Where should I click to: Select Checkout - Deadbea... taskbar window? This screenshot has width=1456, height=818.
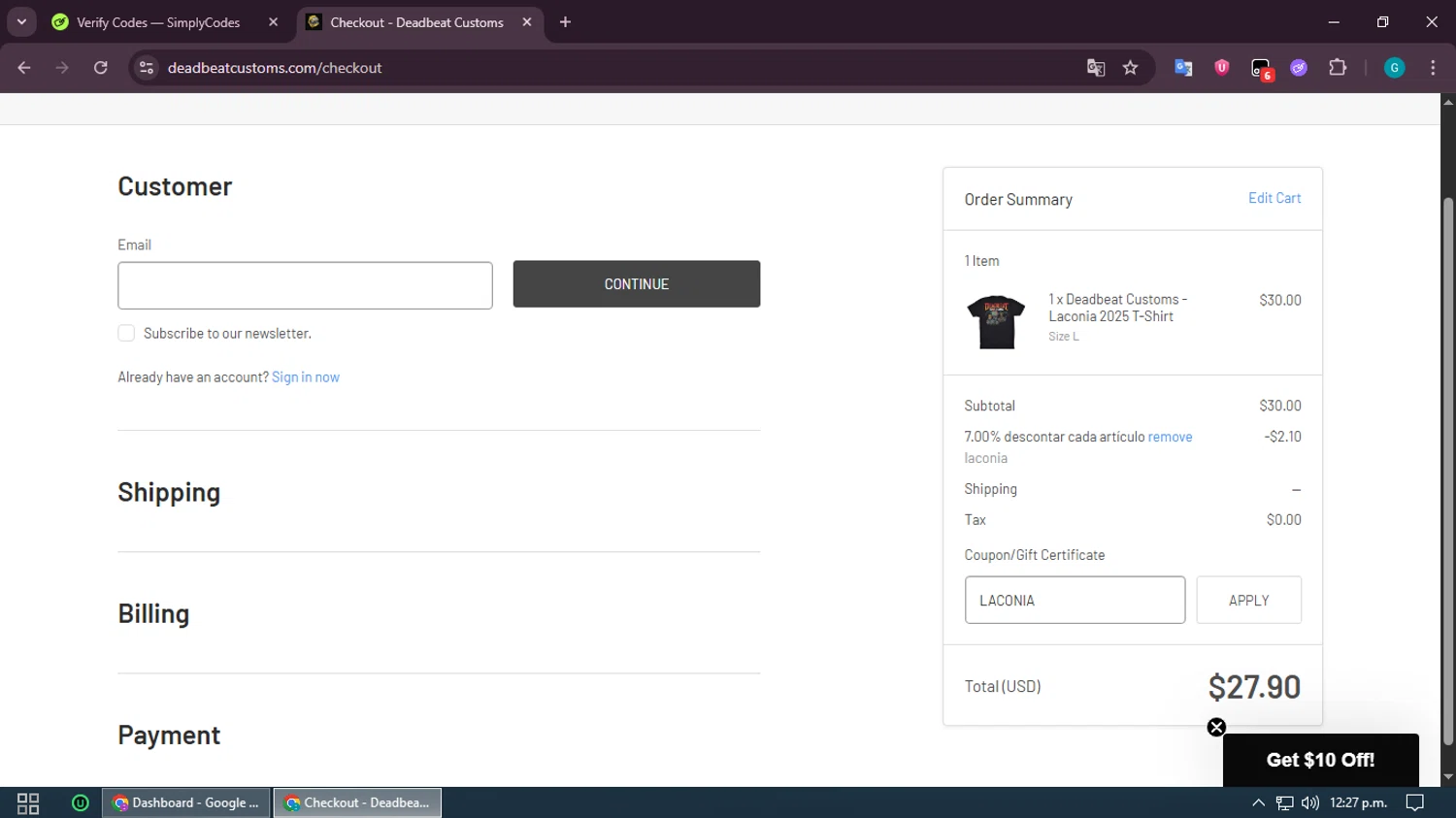tap(357, 802)
